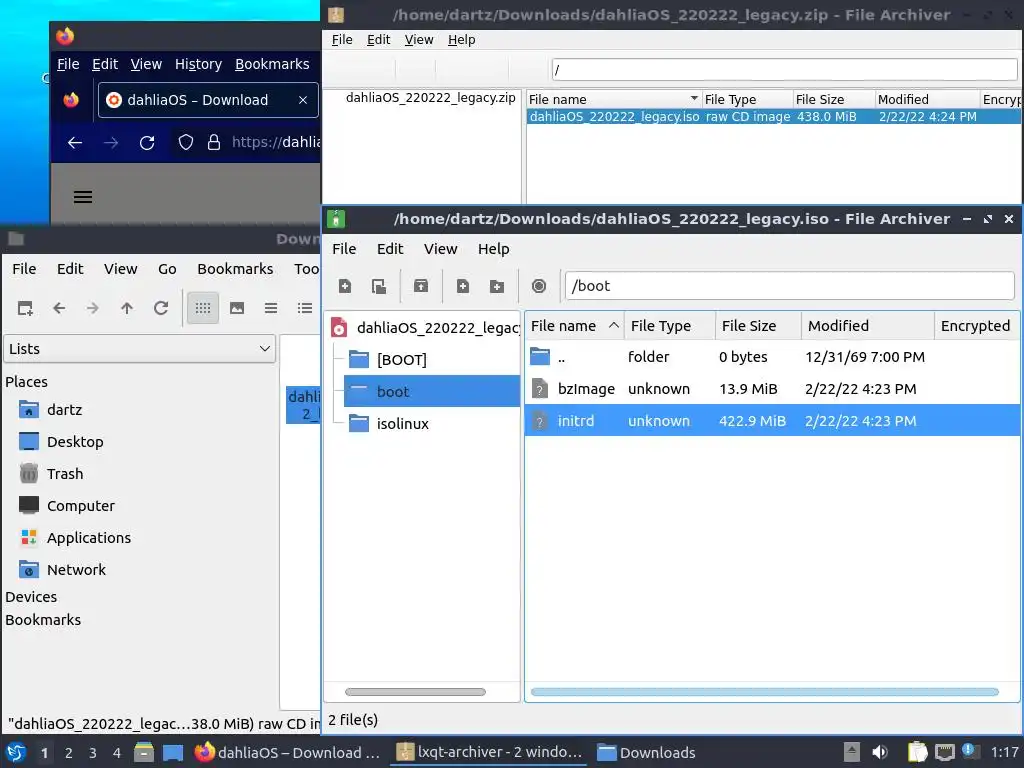The height and width of the screenshot is (768, 1024).
Task: Open the Lists side pane dropdown
Action: pyautogui.click(x=139, y=349)
